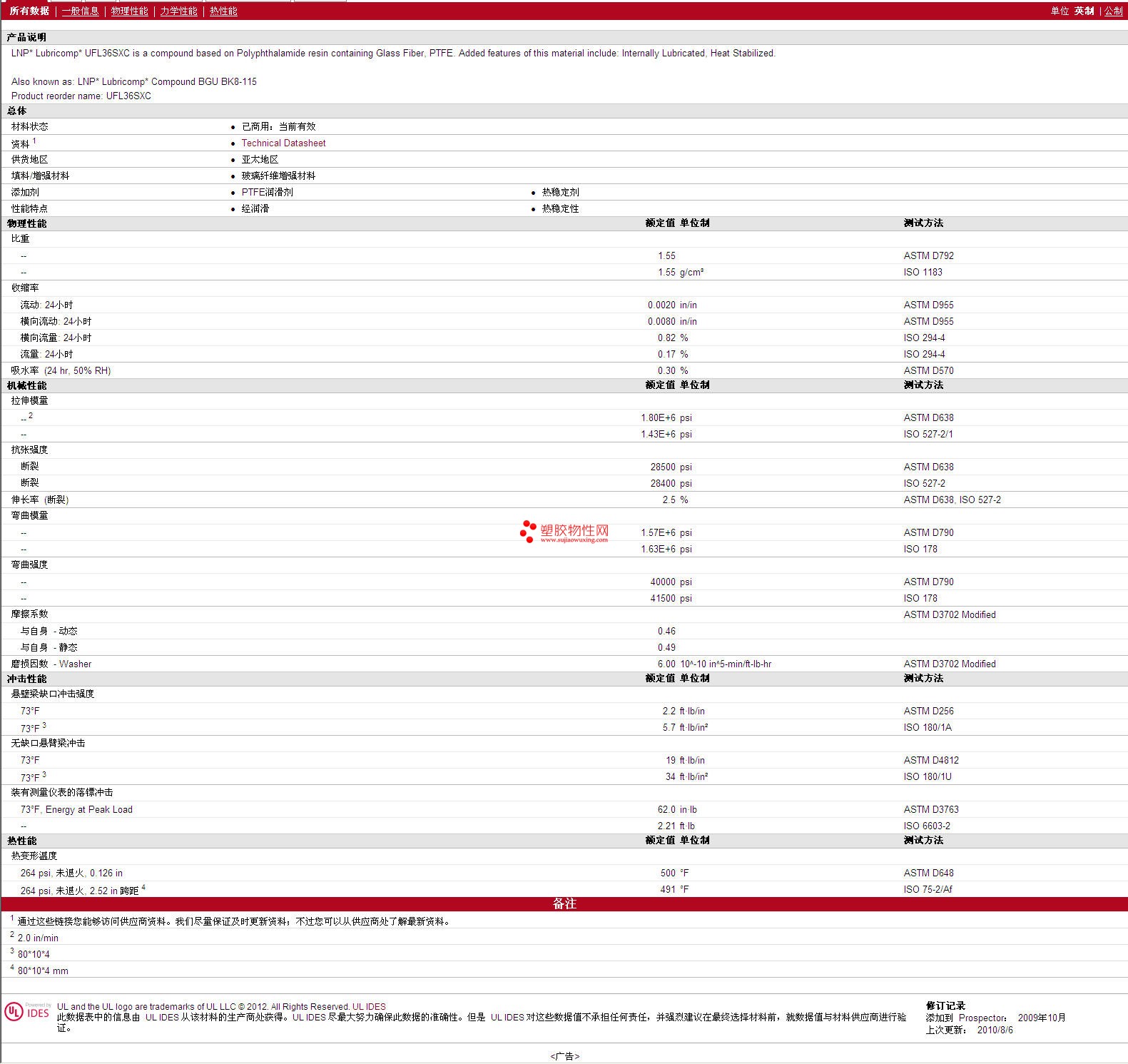Click the 玻璃纤维增强材料 filler entry

[278, 176]
